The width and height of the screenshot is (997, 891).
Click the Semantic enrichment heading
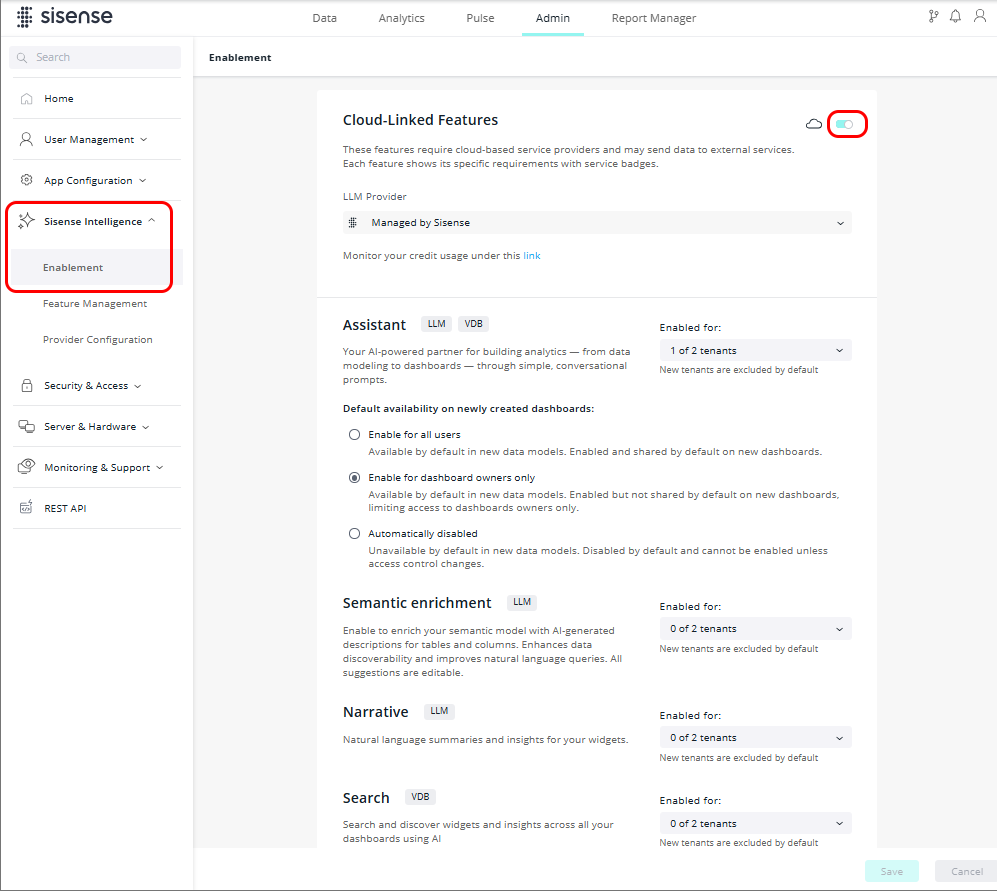click(416, 602)
